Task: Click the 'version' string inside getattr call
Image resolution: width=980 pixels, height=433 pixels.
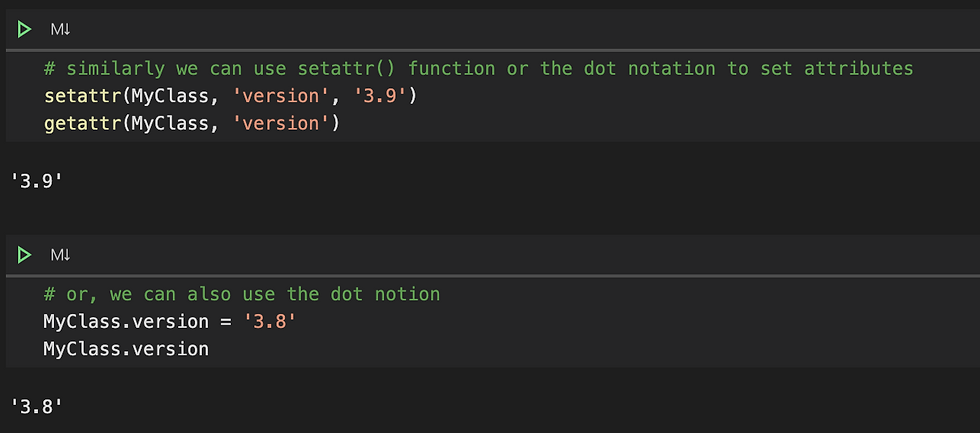Action: (x=281, y=123)
